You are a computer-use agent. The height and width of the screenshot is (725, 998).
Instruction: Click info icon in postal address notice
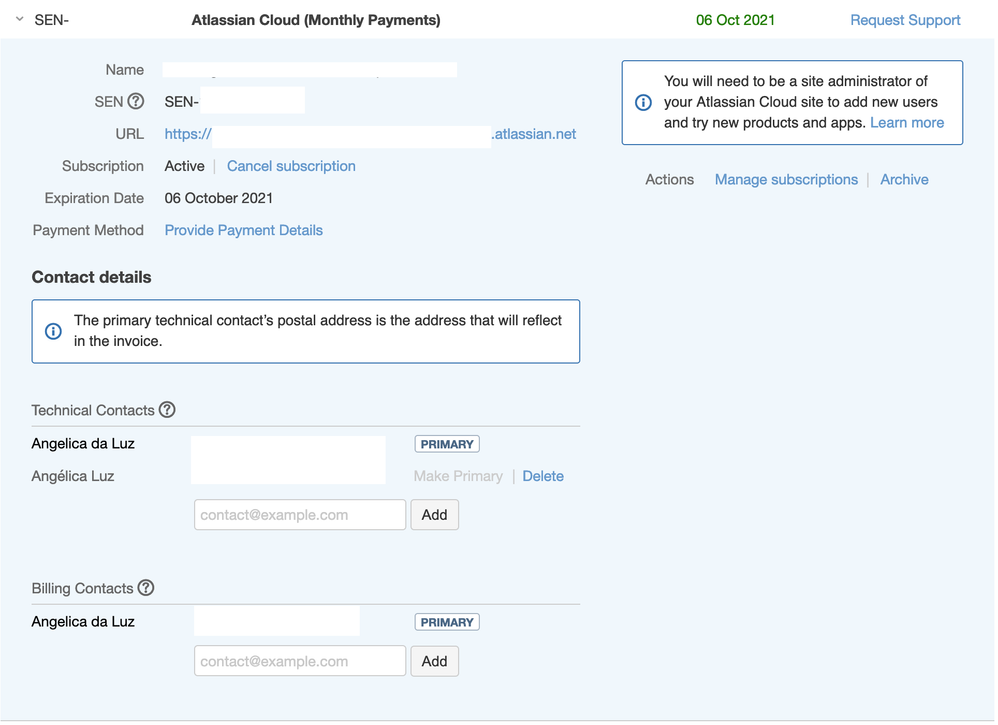[53, 331]
